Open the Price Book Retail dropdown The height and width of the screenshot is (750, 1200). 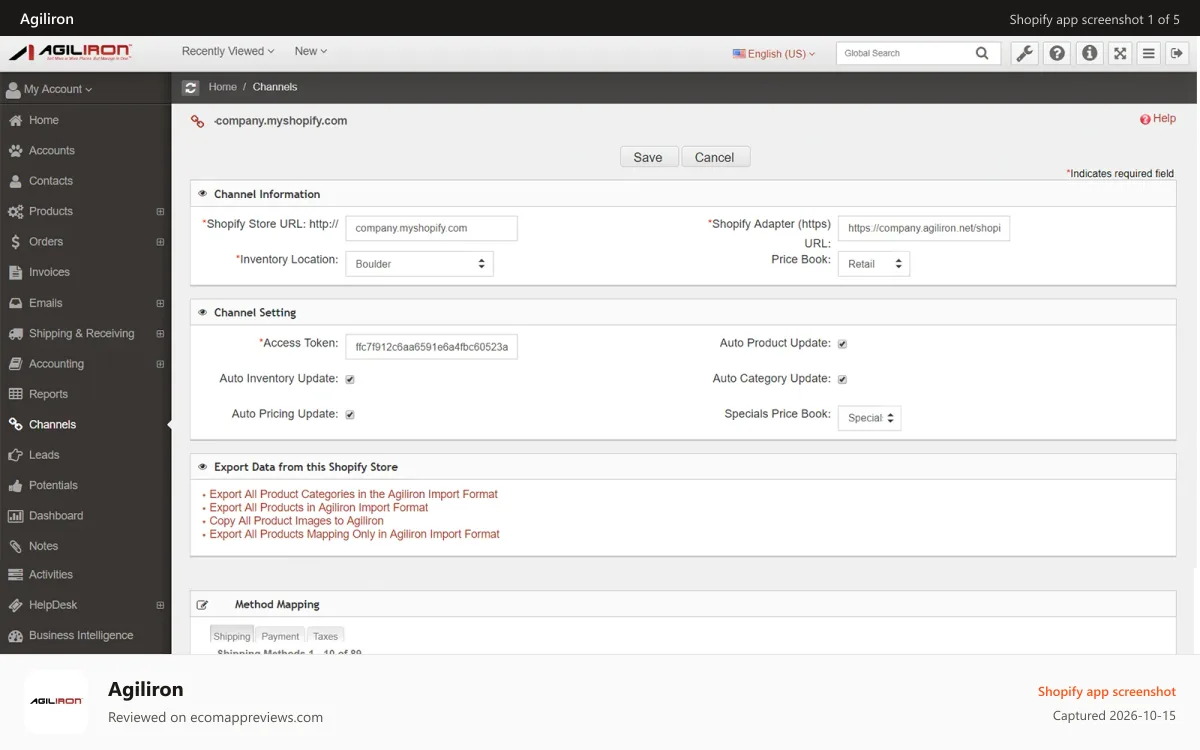coord(873,264)
